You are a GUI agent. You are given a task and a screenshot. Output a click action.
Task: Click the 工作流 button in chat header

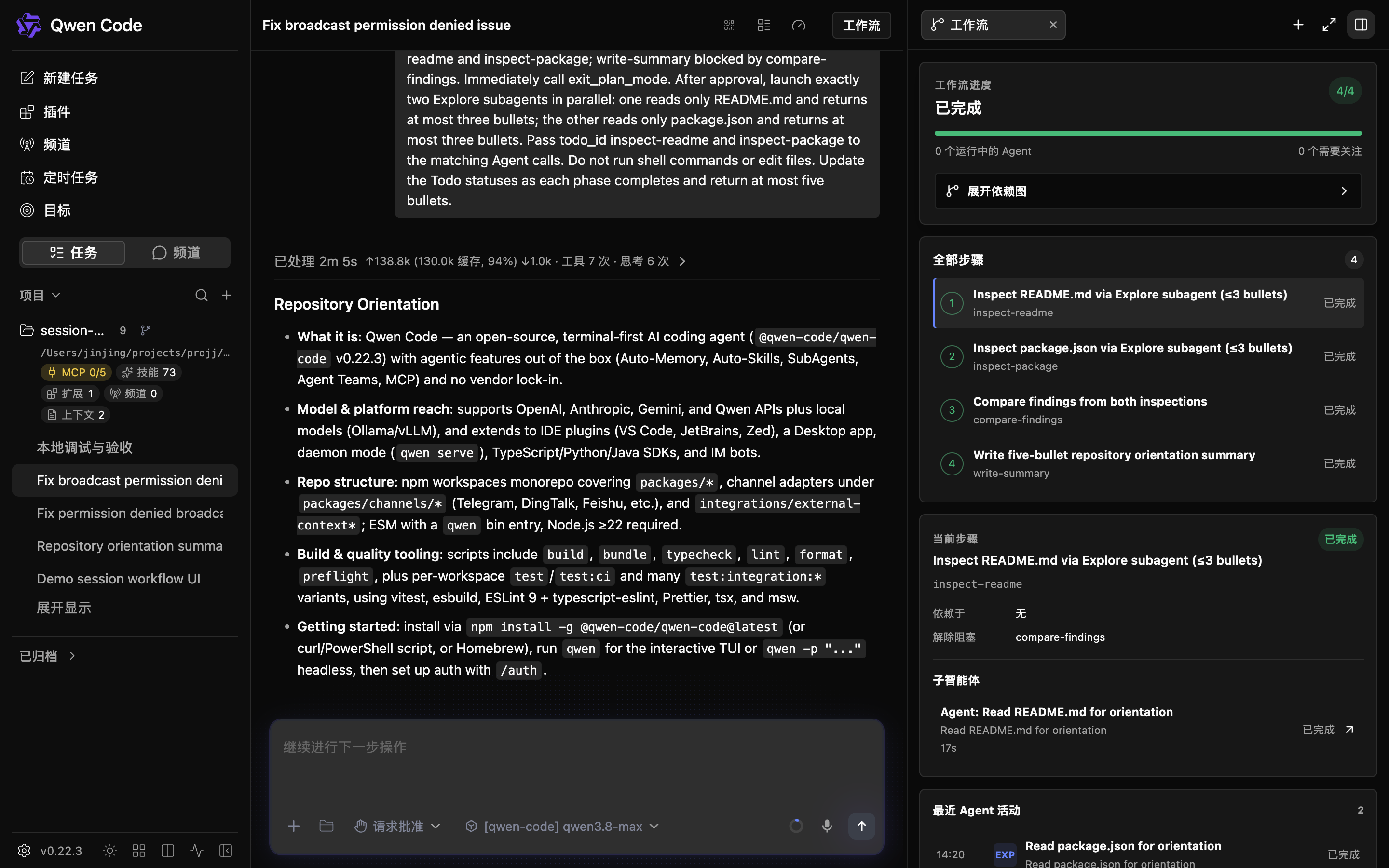pos(861,25)
